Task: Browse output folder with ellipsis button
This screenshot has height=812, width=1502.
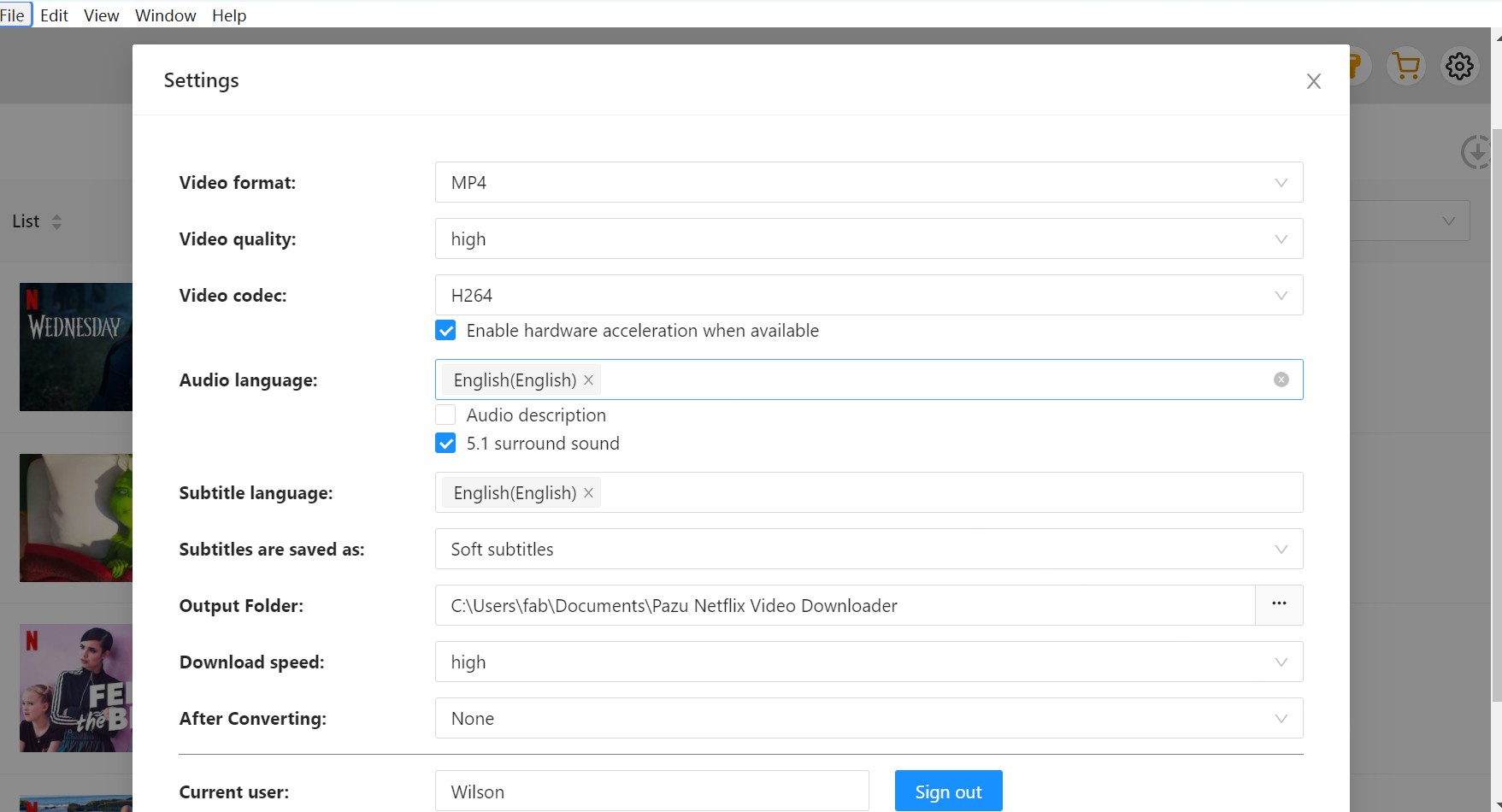Action: point(1279,605)
